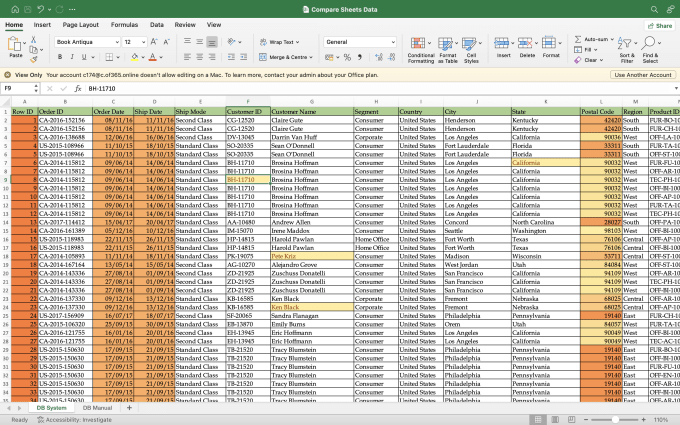Open the Page Layout ribbon tab
Viewport: 680px width, 425px height.
click(81, 25)
